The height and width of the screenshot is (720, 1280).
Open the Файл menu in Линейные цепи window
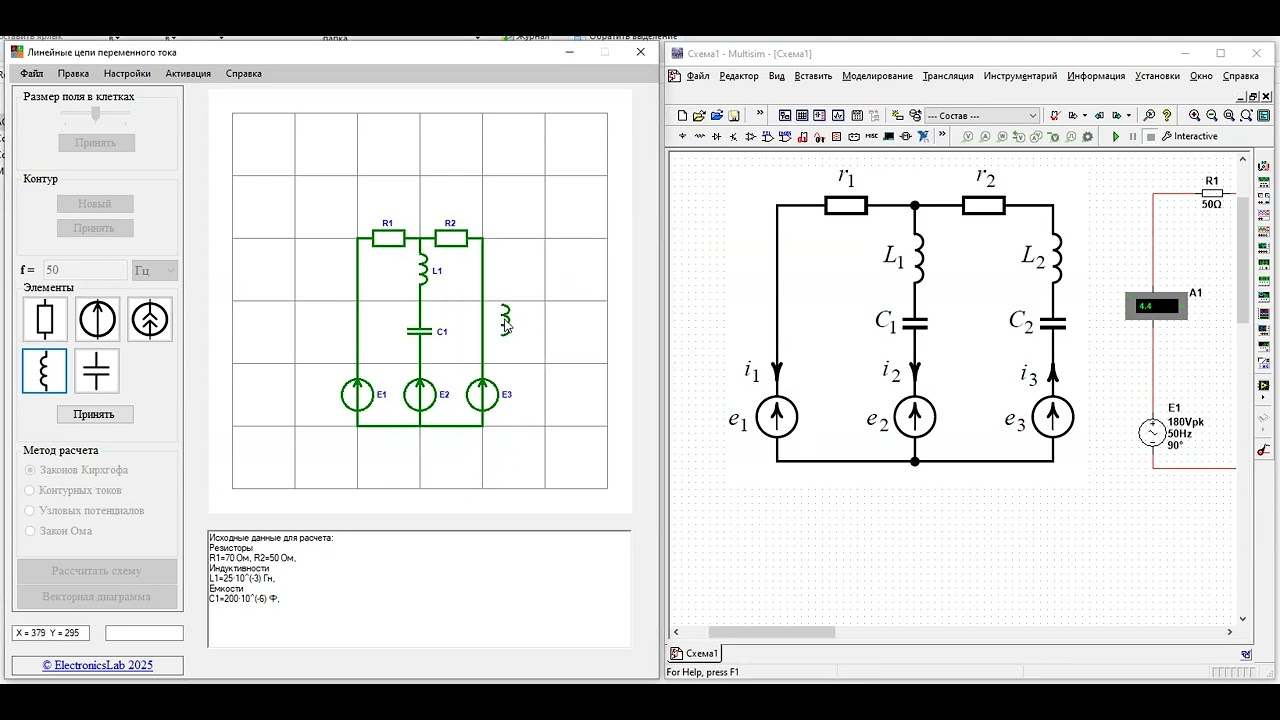click(x=32, y=73)
